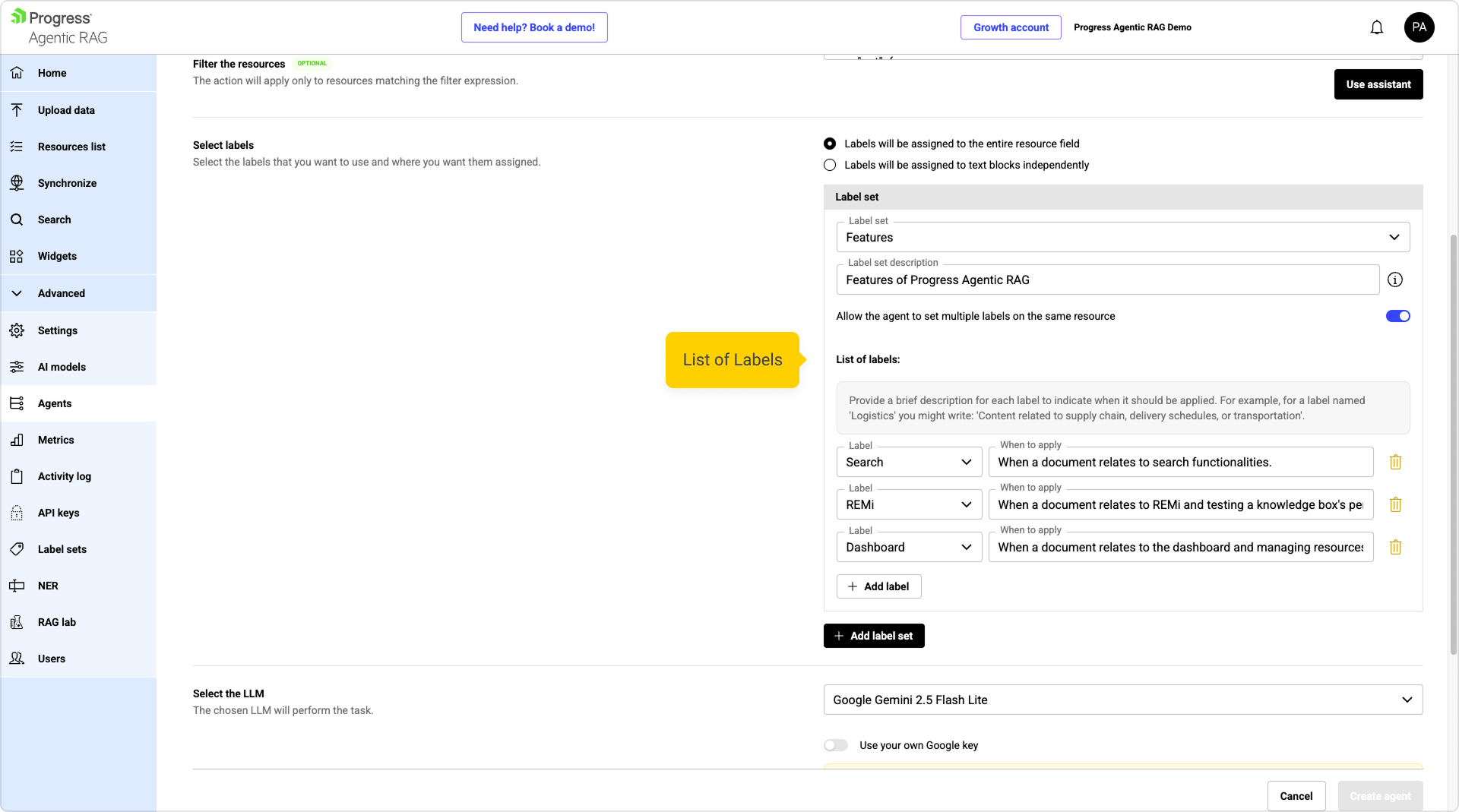Expand the Google Gemini LLM dropdown
Viewport: 1459px width, 812px height.
1122,700
